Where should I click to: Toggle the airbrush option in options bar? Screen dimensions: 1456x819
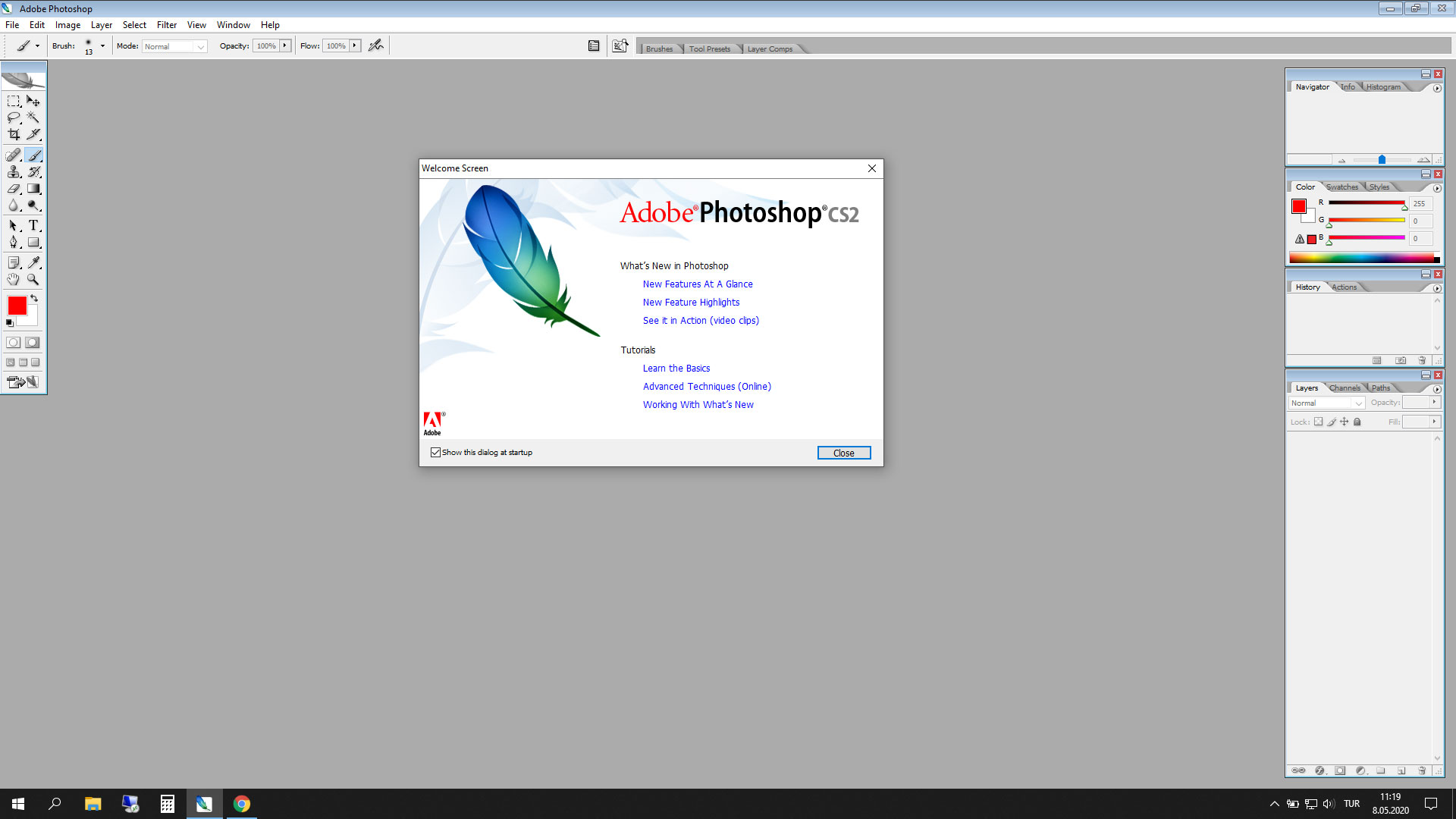coord(375,45)
